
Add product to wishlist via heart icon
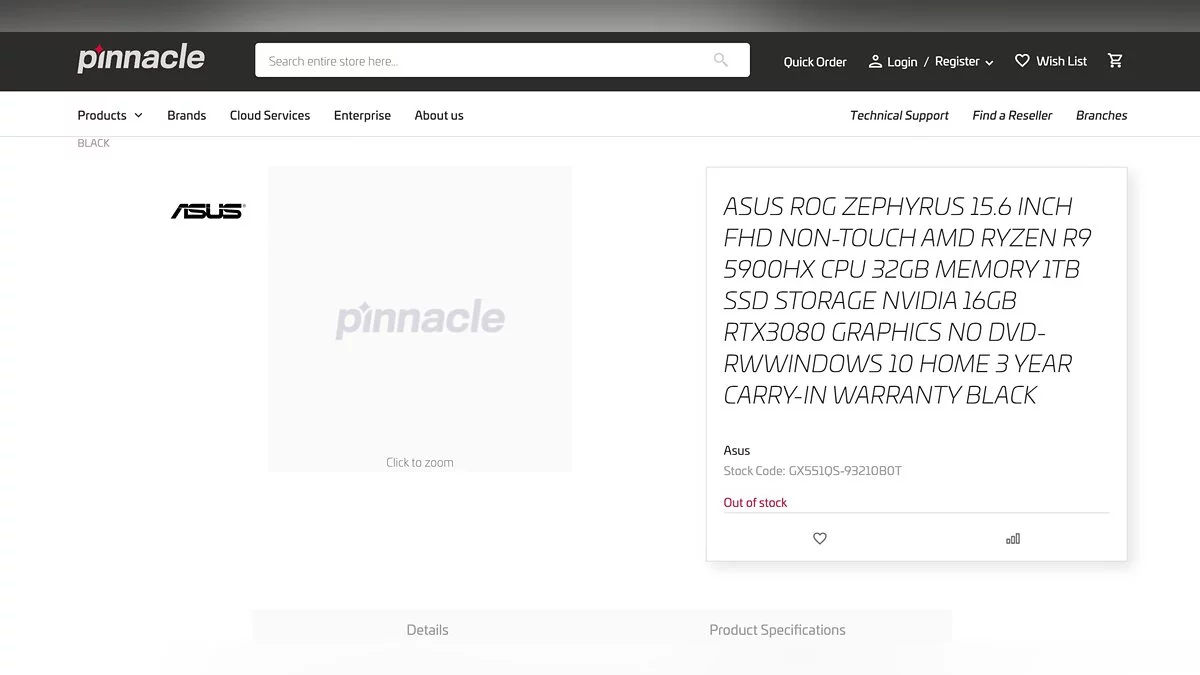tap(820, 538)
